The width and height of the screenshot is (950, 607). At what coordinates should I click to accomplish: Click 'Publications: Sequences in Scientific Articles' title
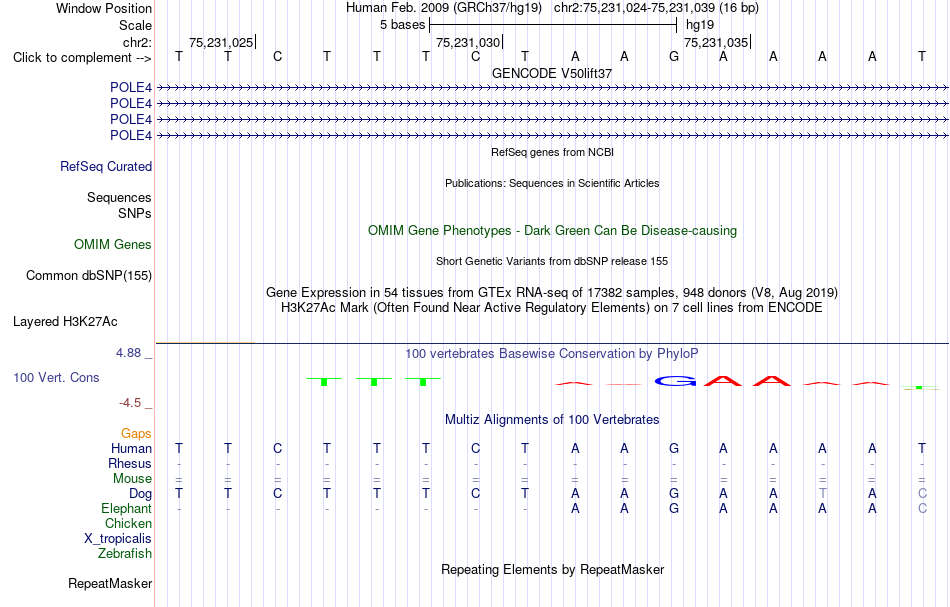(552, 183)
